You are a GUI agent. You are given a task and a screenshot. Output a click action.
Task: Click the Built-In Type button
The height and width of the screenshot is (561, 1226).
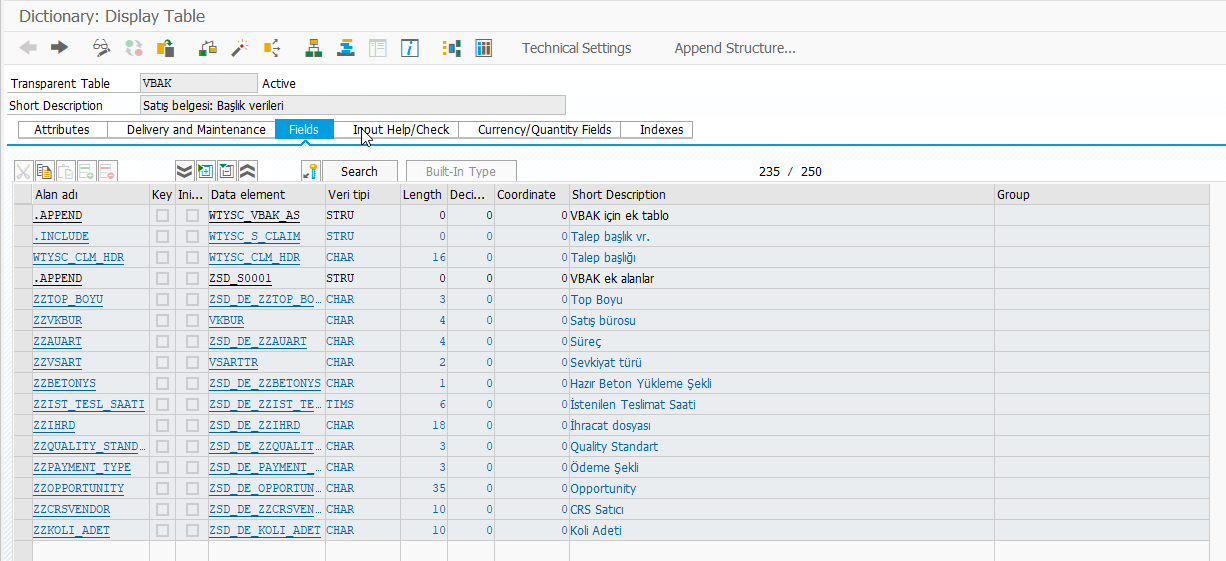click(461, 171)
